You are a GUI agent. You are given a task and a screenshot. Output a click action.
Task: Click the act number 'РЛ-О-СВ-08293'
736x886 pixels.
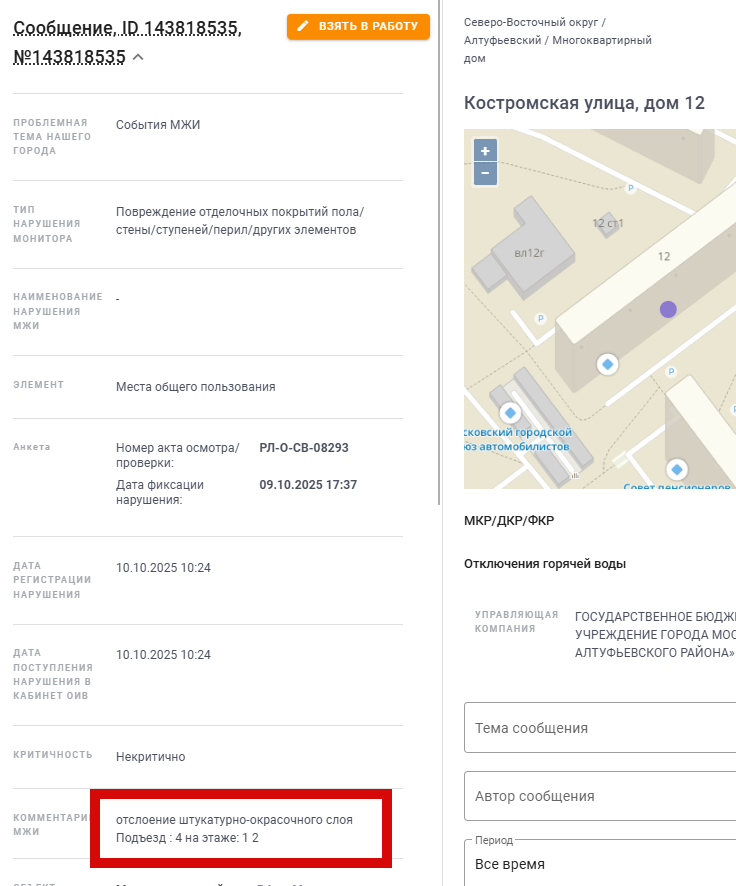coord(304,448)
